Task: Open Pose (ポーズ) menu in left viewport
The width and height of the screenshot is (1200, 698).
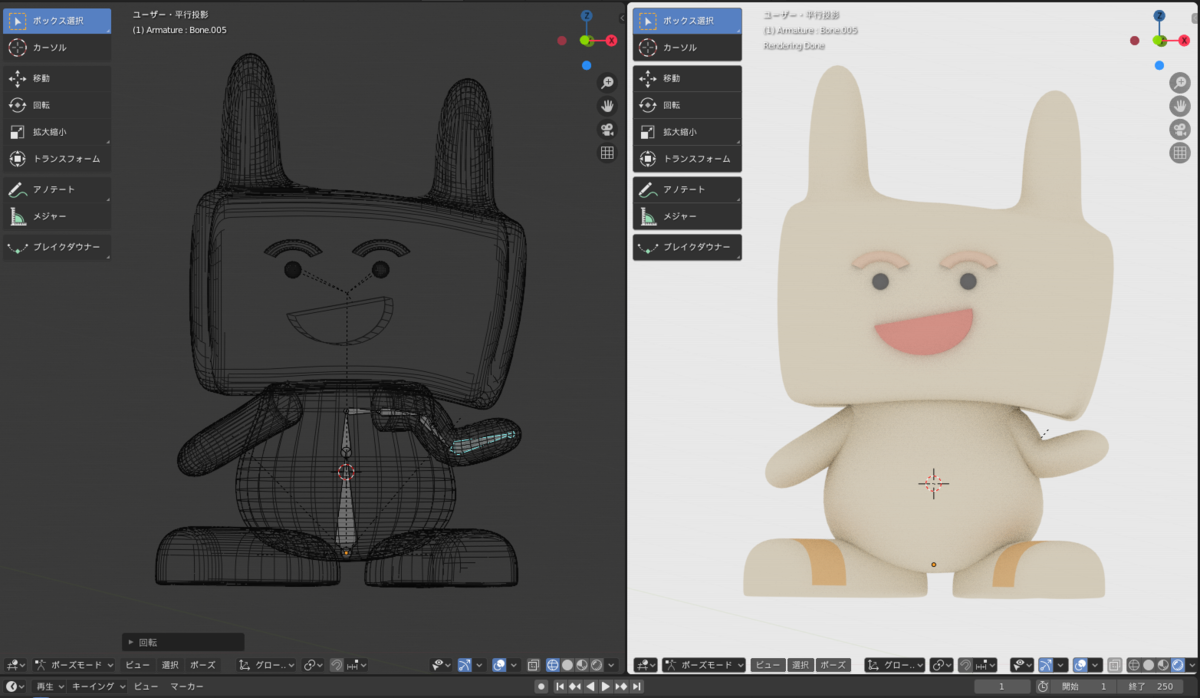Action: [x=202, y=665]
